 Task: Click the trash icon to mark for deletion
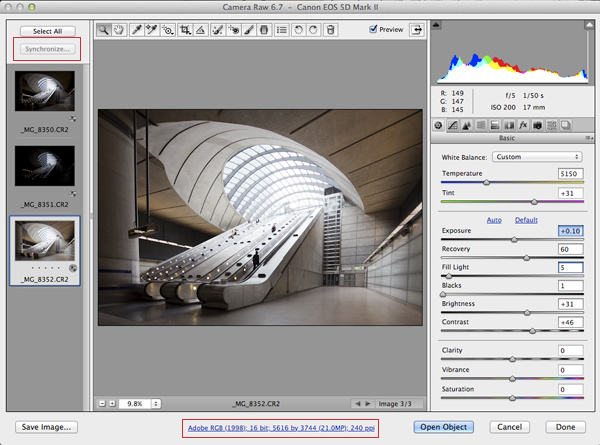(331, 30)
